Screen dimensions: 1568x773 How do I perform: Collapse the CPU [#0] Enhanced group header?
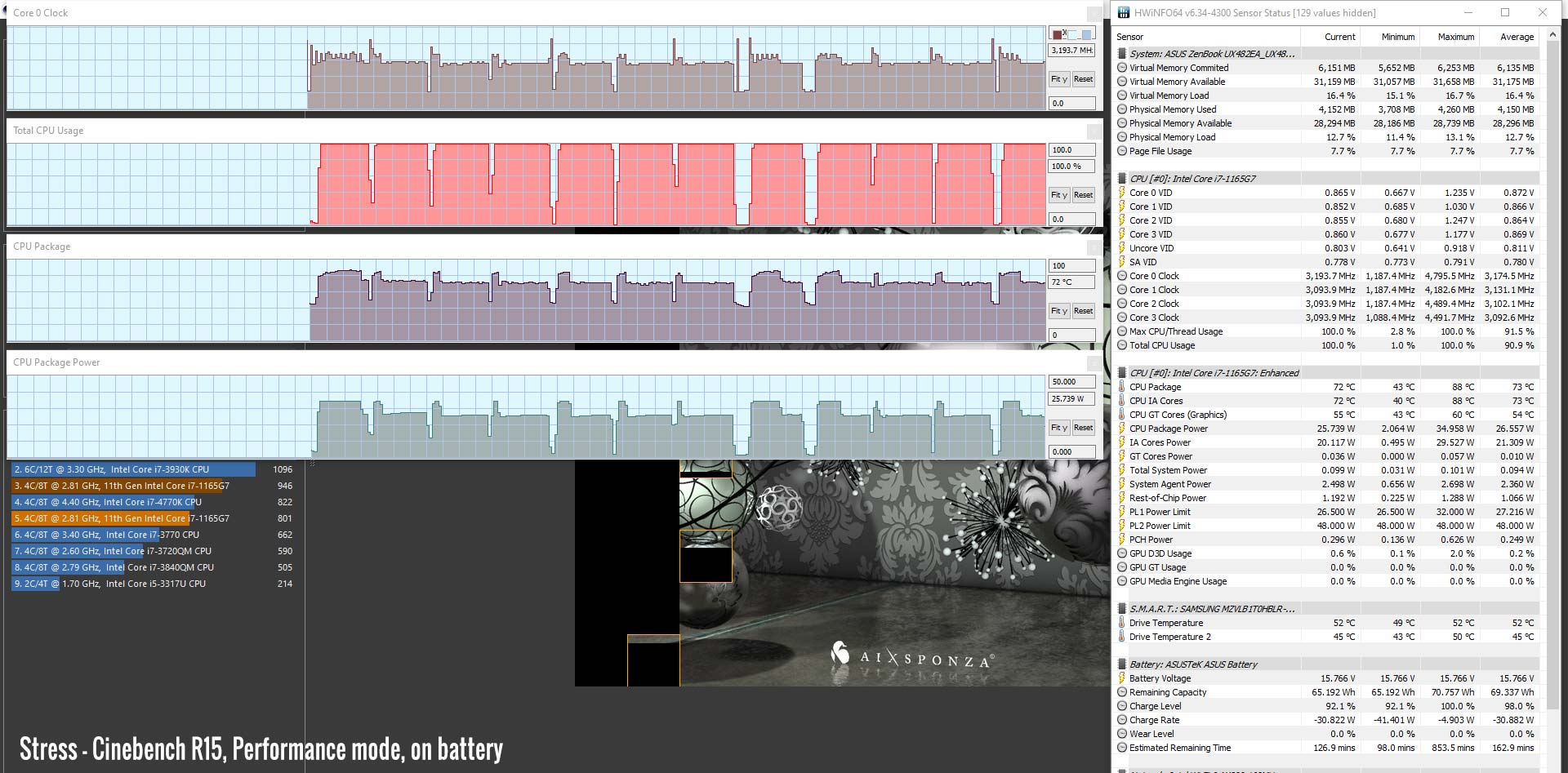pos(1327,373)
